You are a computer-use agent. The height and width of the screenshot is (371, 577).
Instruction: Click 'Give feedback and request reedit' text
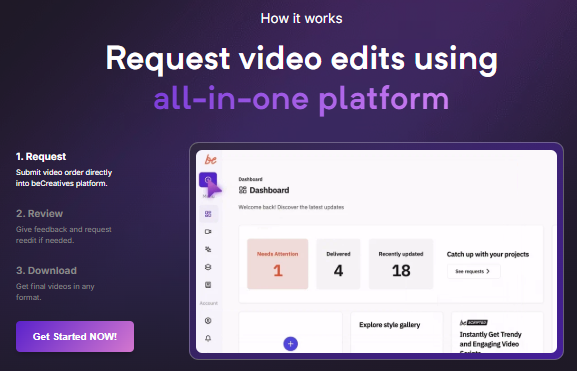coord(64,235)
